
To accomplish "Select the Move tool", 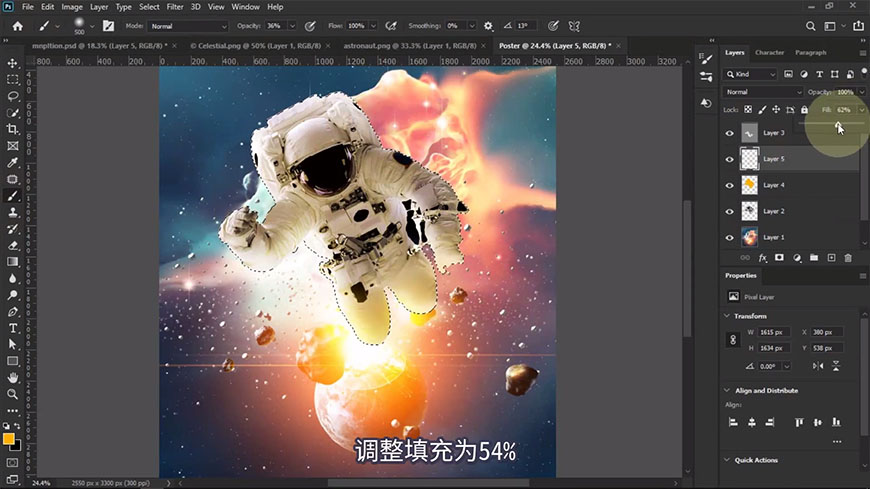I will coord(13,63).
